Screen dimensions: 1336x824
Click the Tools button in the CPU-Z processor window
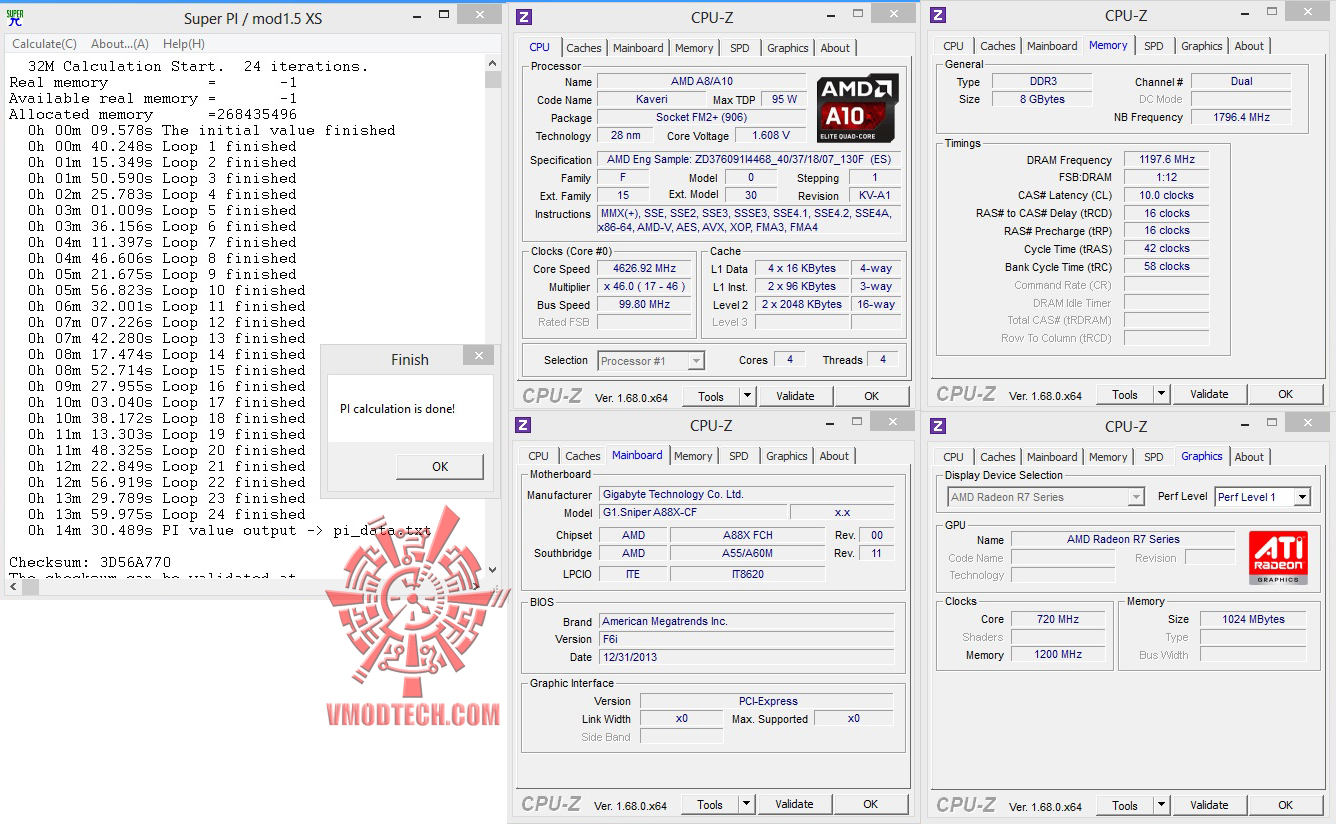[x=711, y=396]
